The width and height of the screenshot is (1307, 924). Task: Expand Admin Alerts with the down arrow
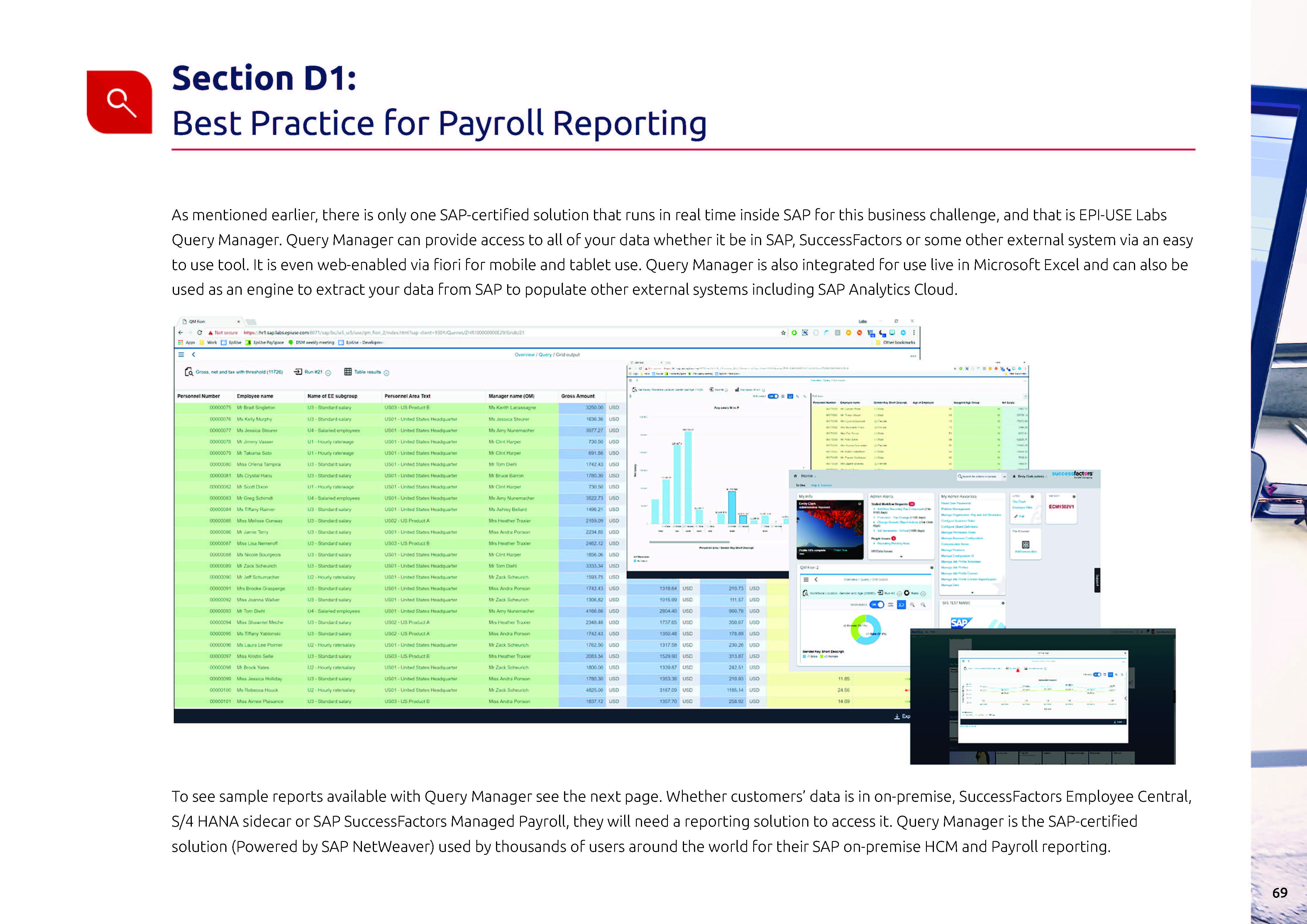click(900, 557)
